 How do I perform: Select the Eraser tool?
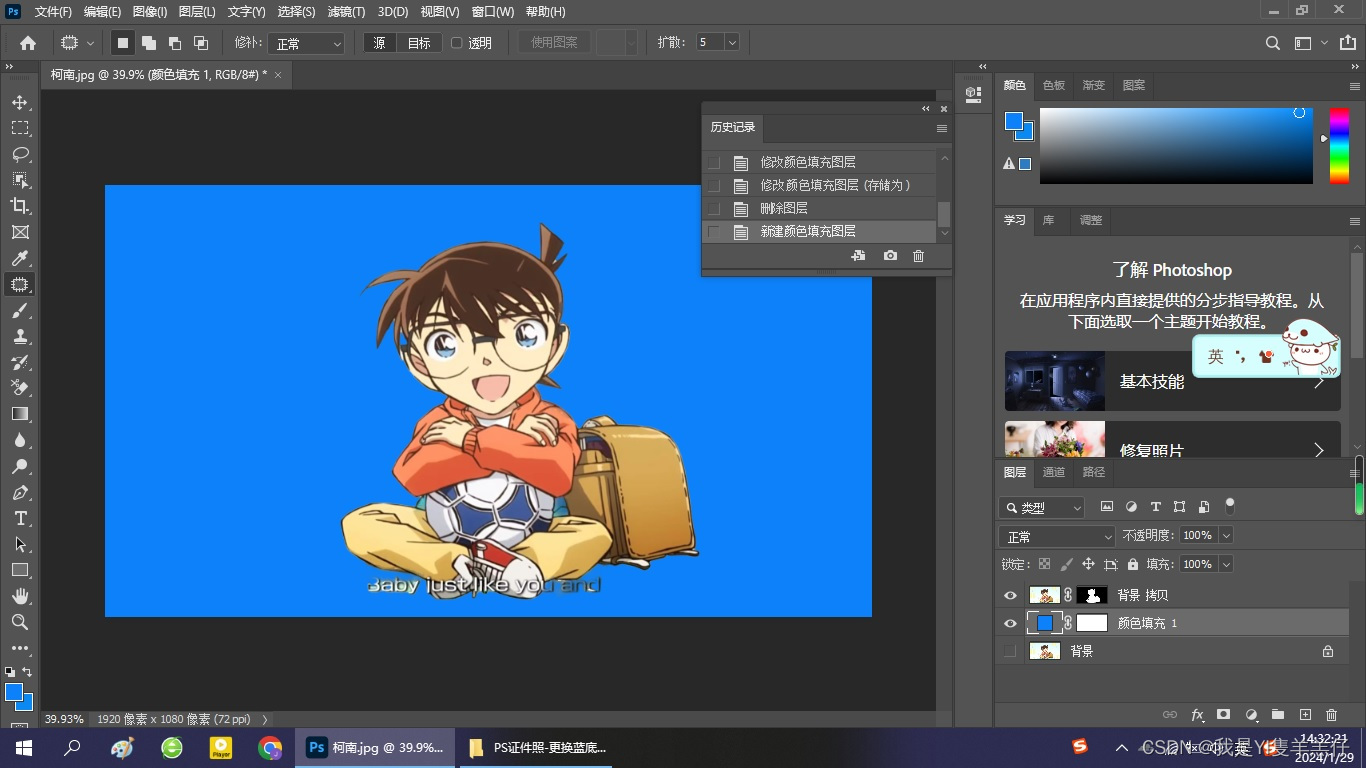(20, 388)
